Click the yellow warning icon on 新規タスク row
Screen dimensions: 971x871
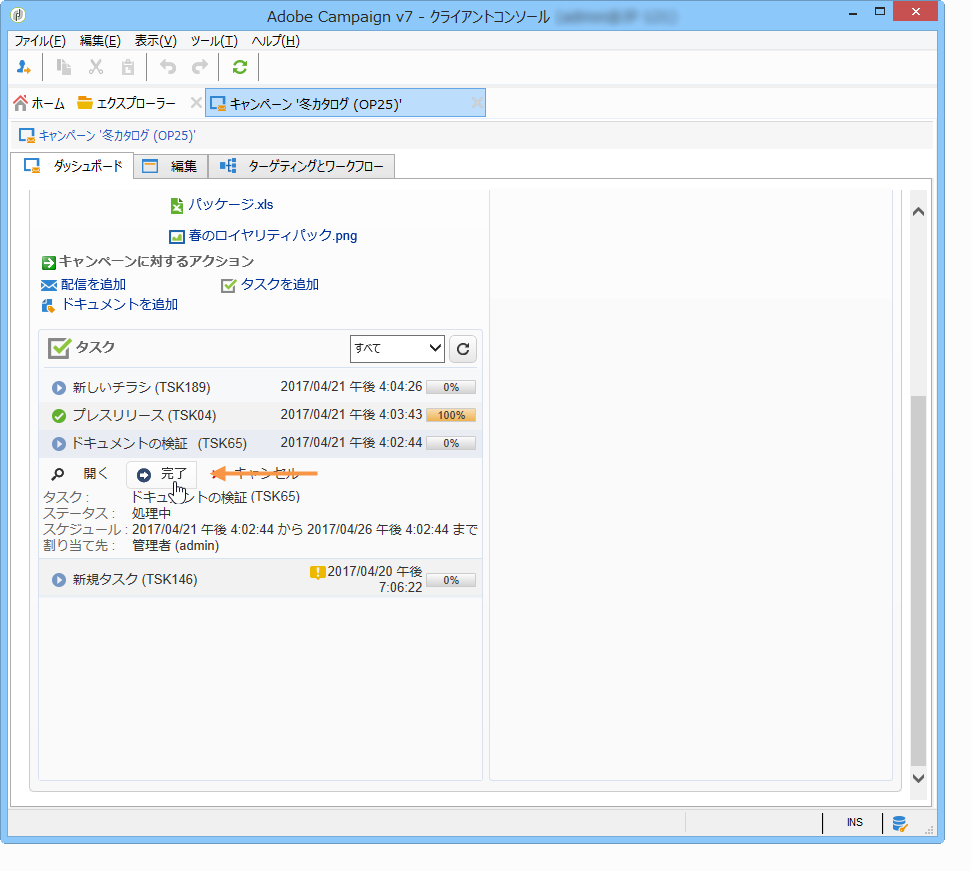[x=318, y=573]
